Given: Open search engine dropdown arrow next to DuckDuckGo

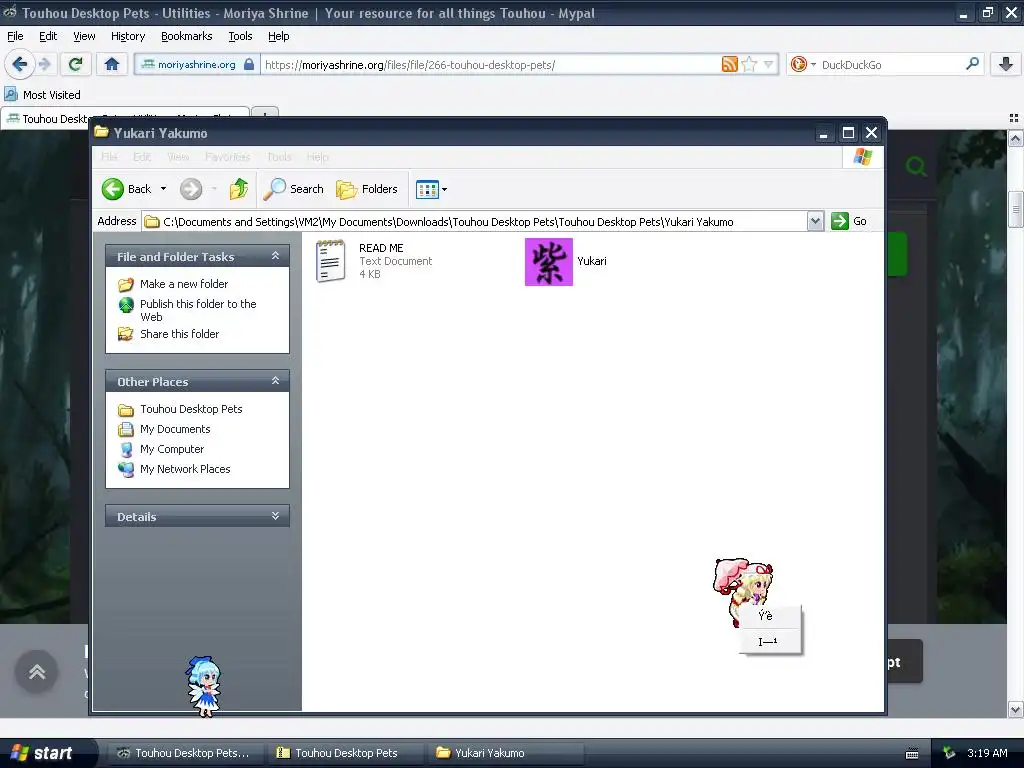Looking at the screenshot, I should [813, 65].
